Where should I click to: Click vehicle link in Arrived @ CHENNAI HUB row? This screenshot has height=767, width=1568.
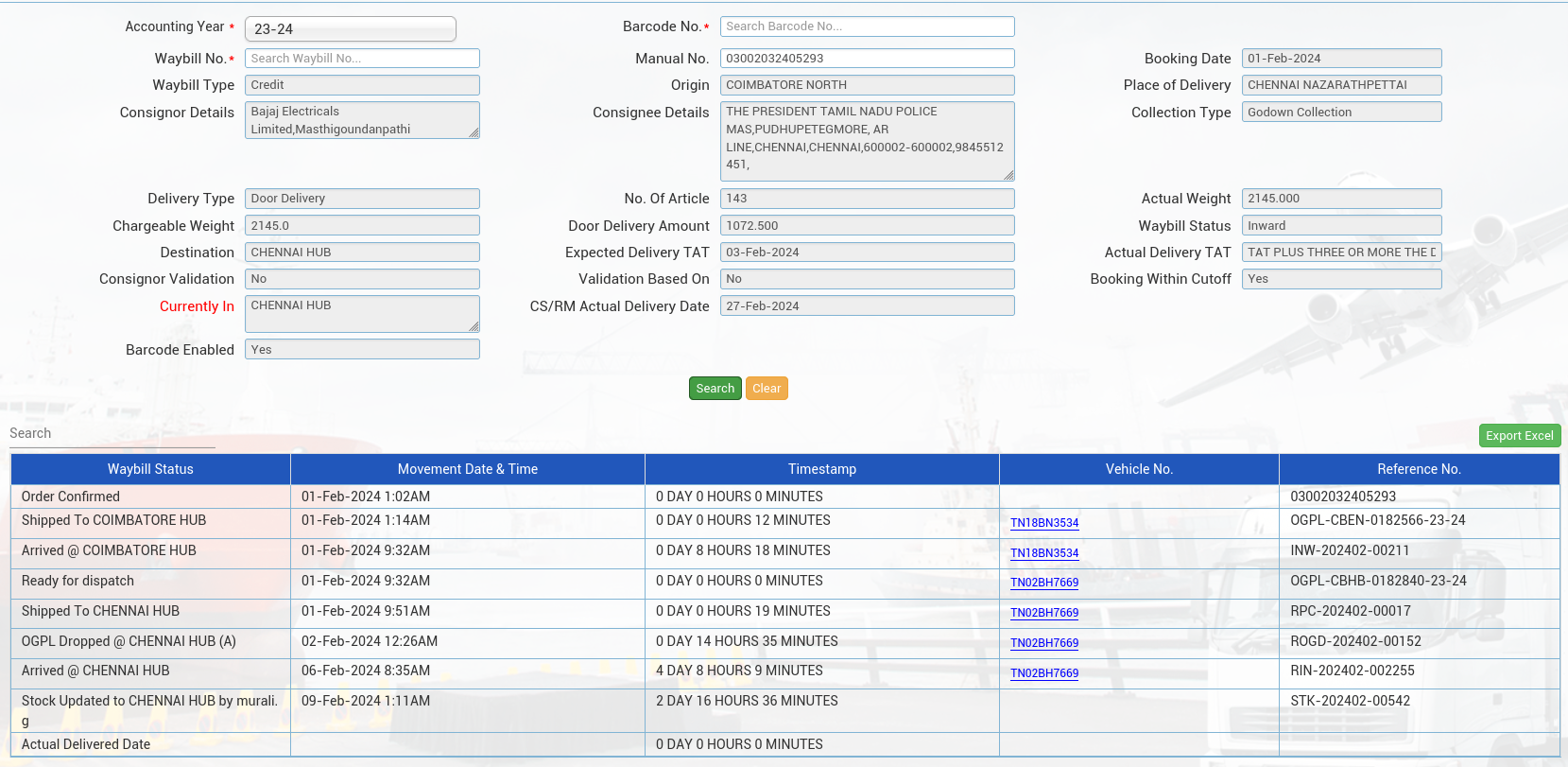[1044, 673]
